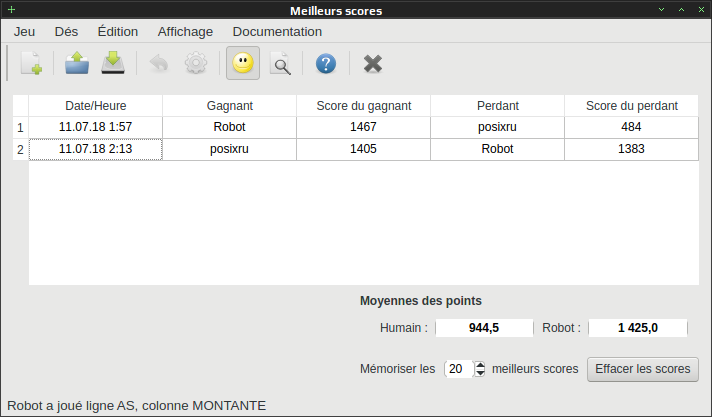Open the Jeu menu
Image resolution: width=712 pixels, height=417 pixels.
pyautogui.click(x=24, y=32)
